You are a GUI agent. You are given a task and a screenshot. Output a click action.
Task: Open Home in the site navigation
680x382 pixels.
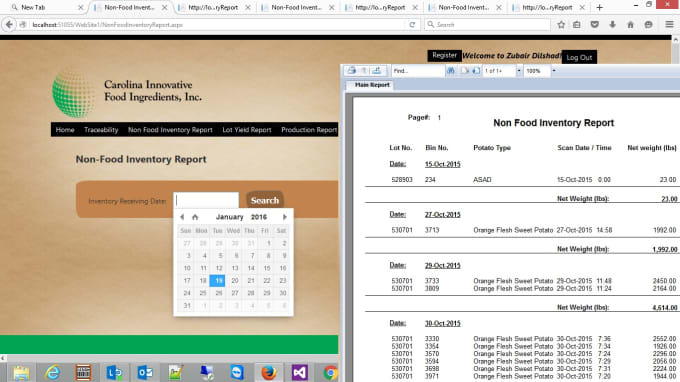[65, 130]
